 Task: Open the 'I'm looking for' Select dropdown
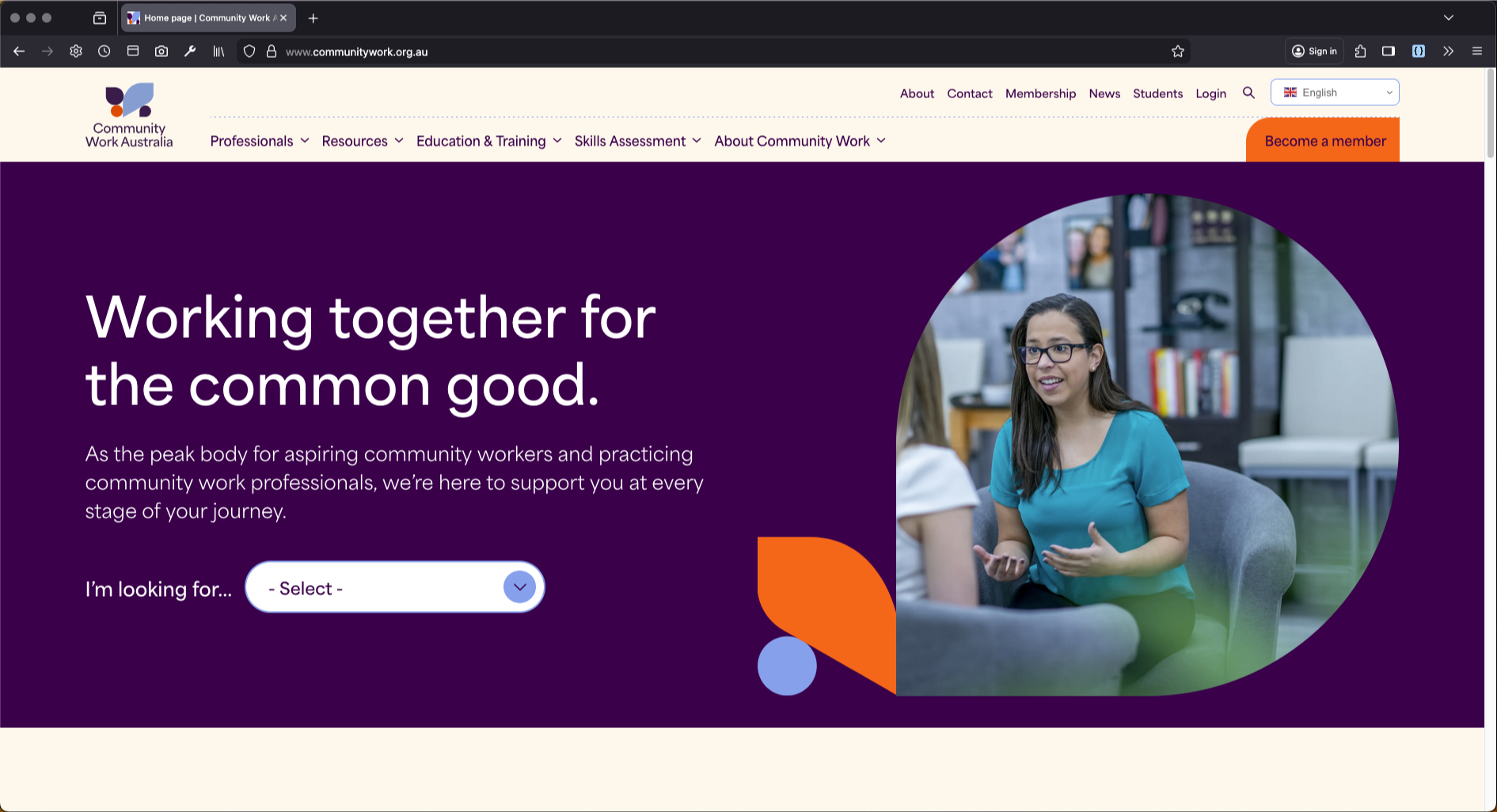[x=395, y=587]
